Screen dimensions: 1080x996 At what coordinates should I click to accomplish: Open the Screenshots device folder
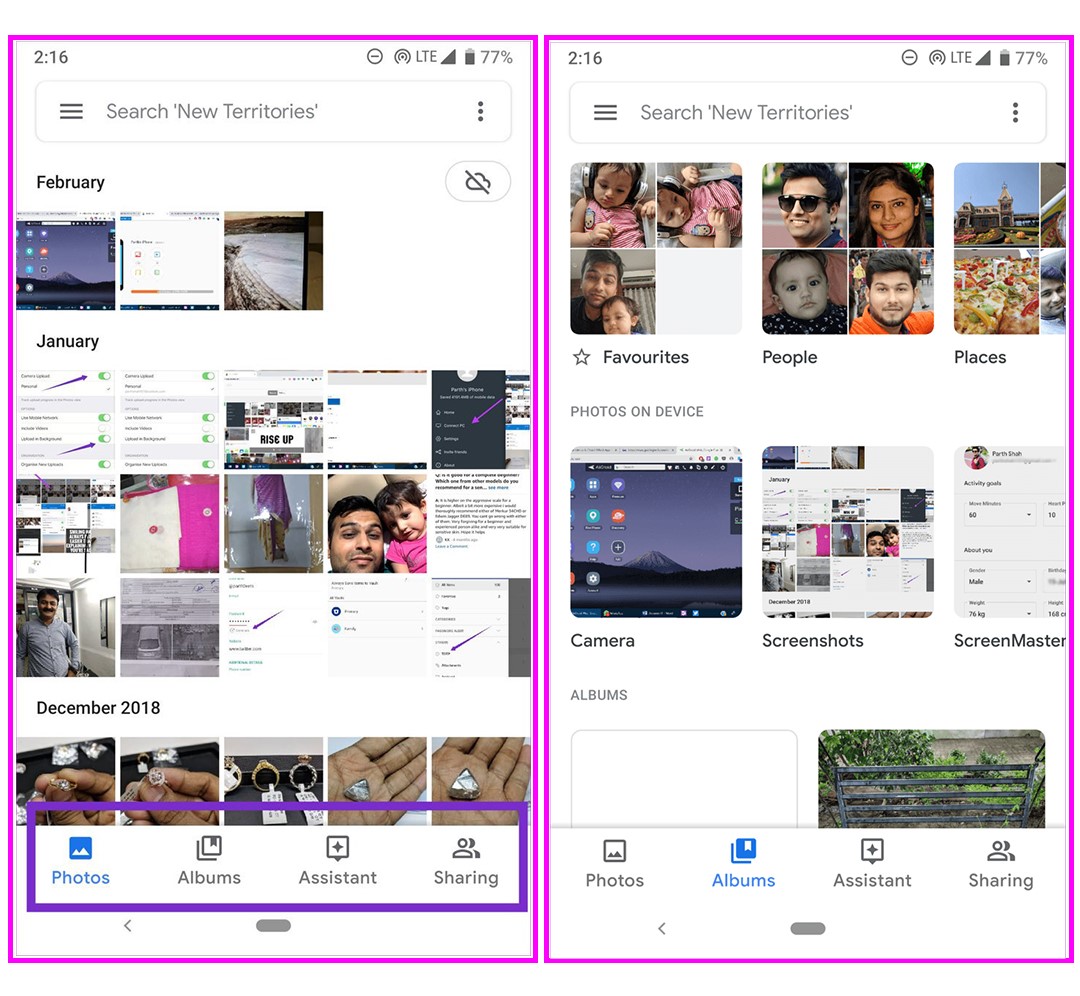click(x=847, y=532)
